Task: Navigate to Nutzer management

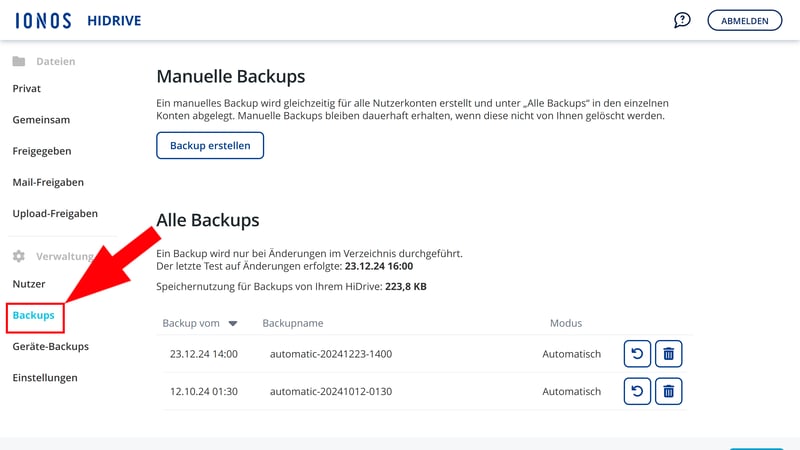Action: click(29, 284)
